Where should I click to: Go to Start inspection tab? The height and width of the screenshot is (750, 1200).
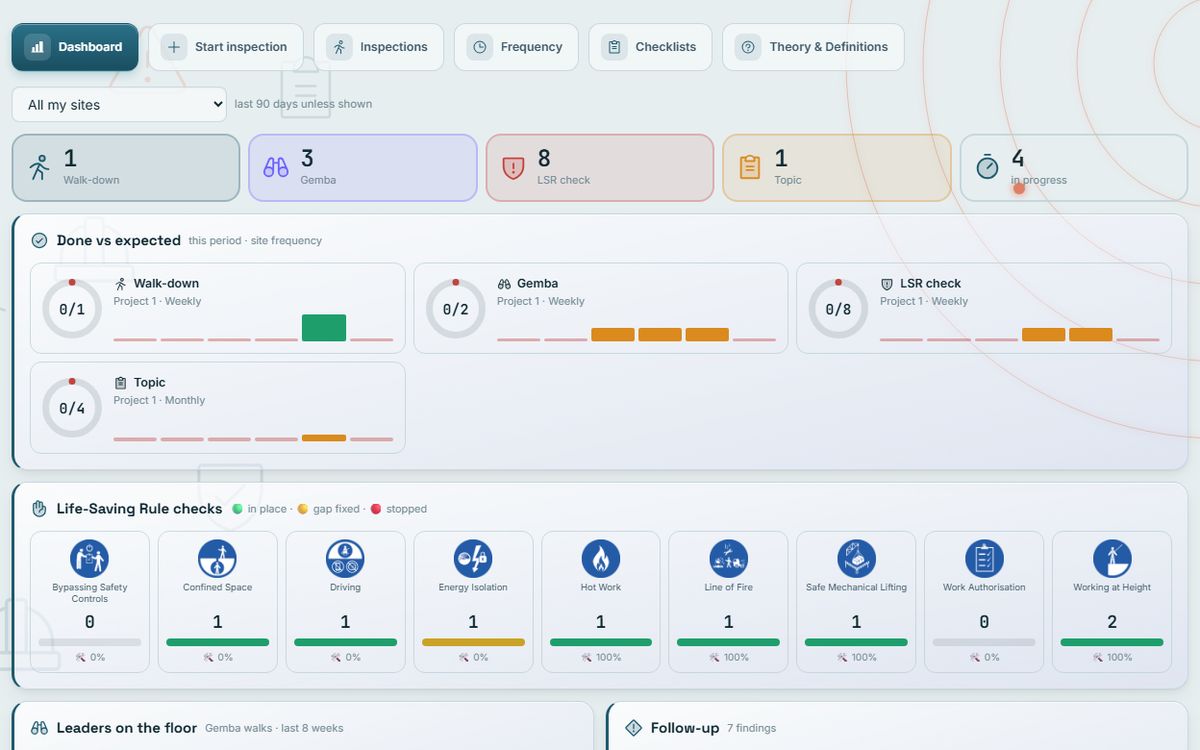click(x=226, y=47)
